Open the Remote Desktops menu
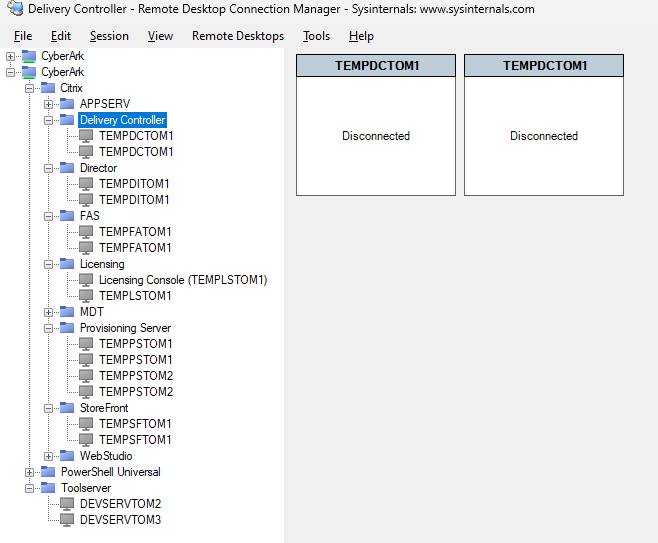Screen dimensions: 658x543 (x=238, y=36)
